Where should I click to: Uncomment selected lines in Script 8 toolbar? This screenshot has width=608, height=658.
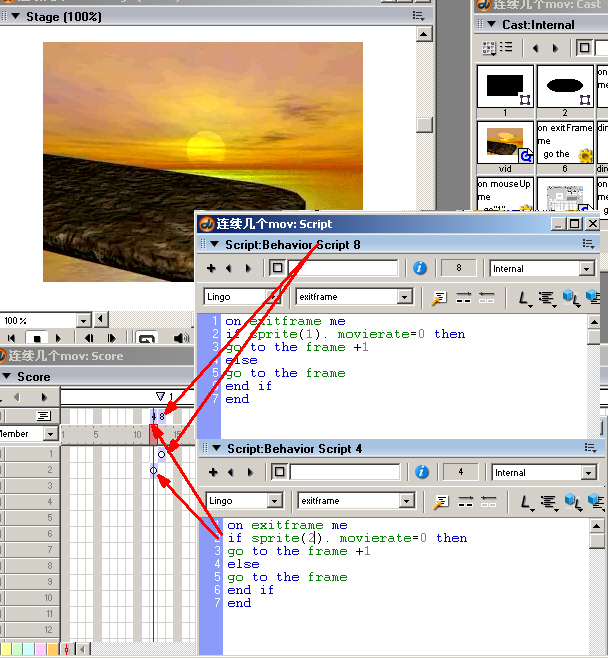(x=486, y=298)
